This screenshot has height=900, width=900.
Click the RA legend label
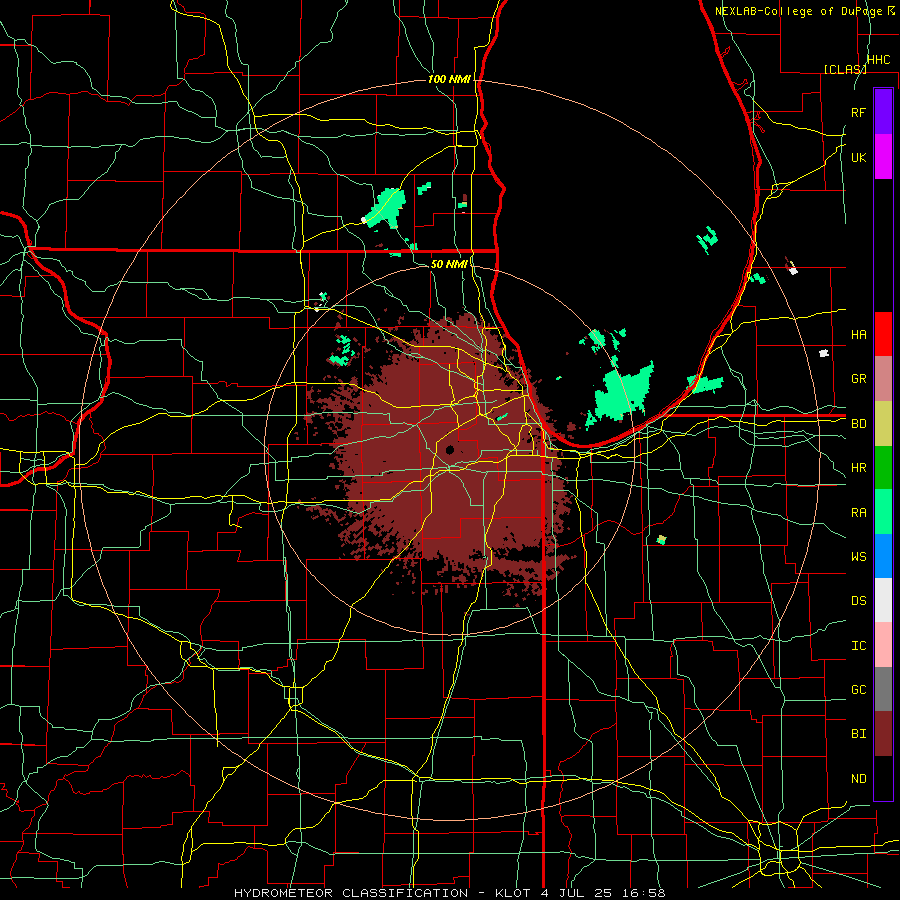tap(858, 513)
